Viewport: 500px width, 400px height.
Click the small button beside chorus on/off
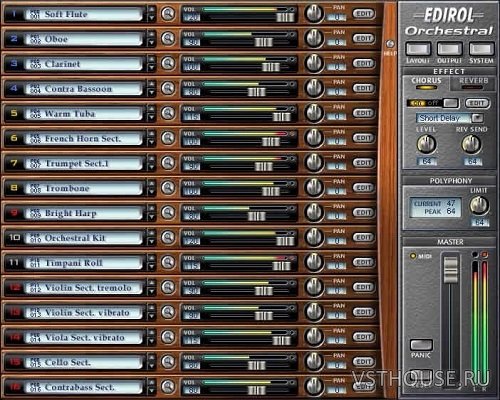451,103
